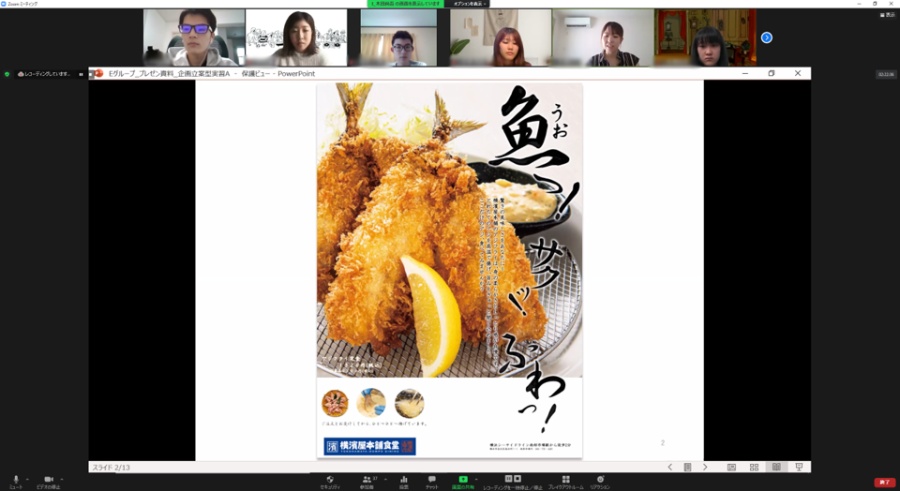Select first participant's video thumbnail with glasses
Viewport: 900px width, 491px height.
[194, 37]
